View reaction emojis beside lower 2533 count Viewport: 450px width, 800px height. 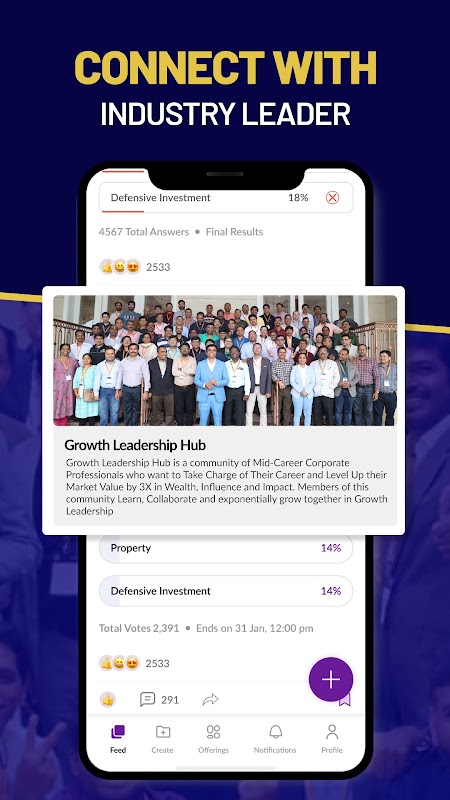pos(119,663)
